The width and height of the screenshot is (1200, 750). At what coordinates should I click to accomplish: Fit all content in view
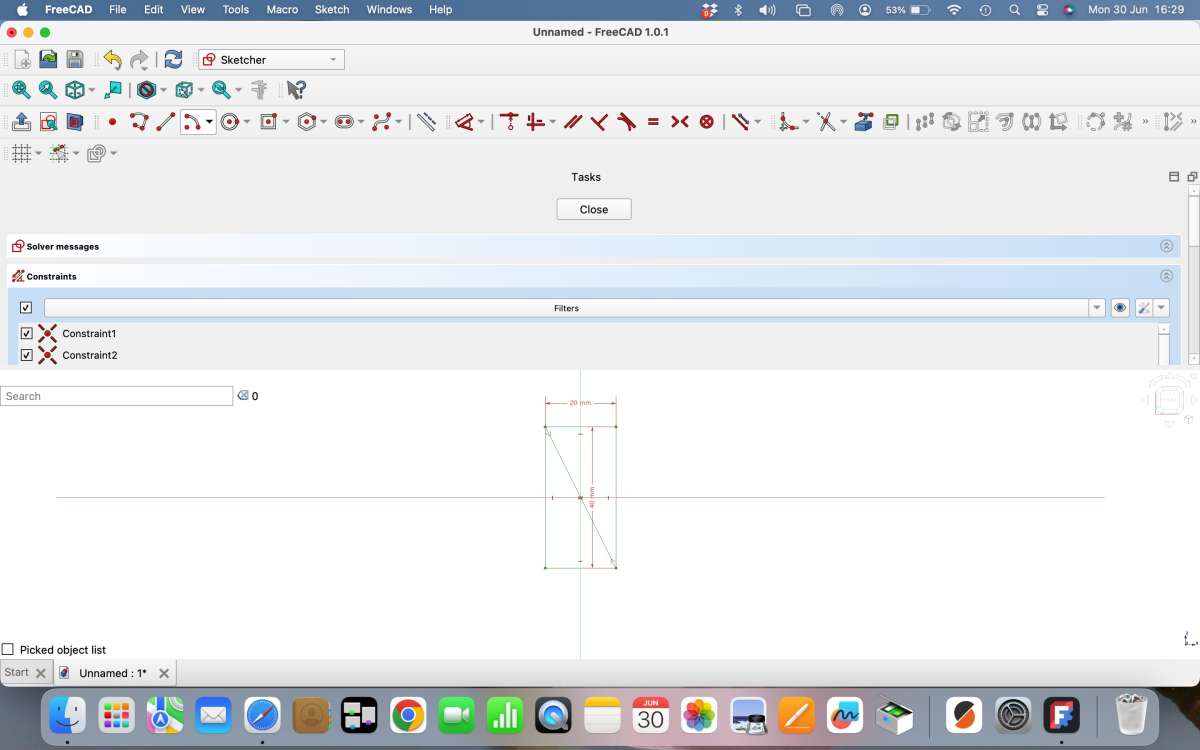(x=21, y=90)
